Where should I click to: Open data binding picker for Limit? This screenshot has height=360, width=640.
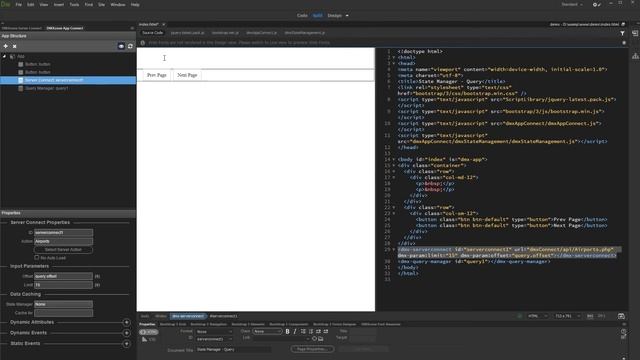pyautogui.click(x=97, y=285)
